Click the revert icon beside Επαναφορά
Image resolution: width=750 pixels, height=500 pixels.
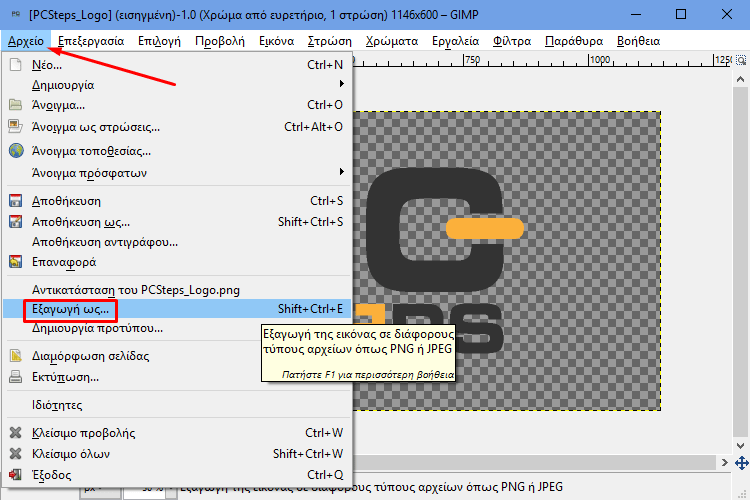click(x=15, y=262)
